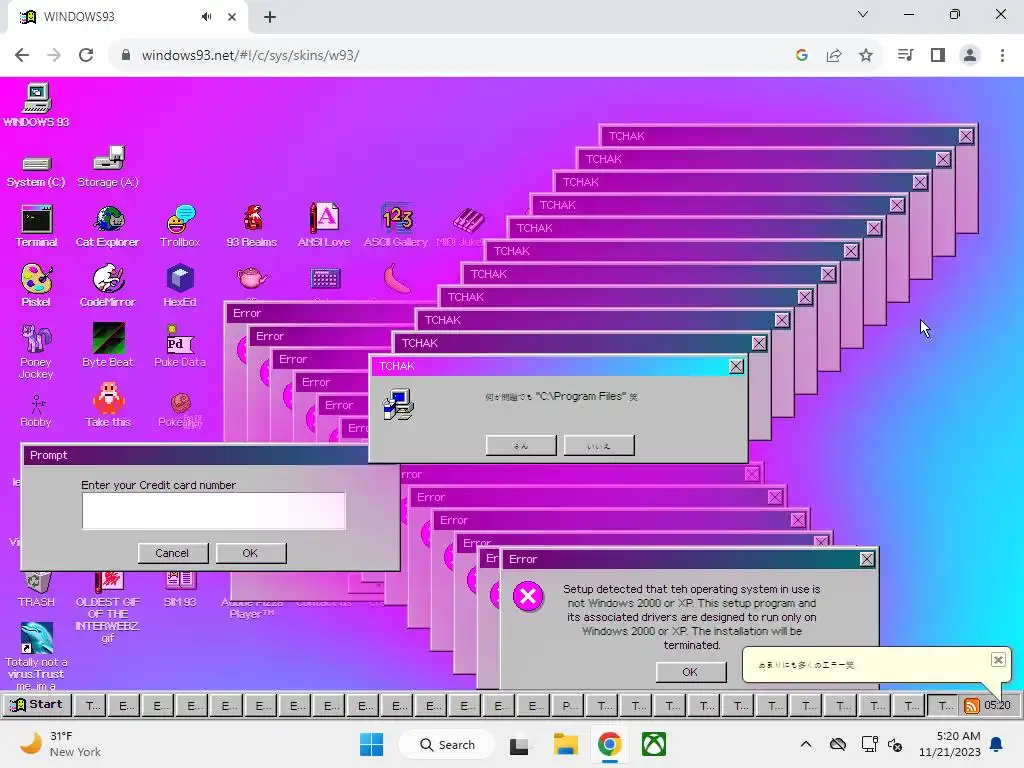Click the browser address bar URL
This screenshot has height=768, width=1024.
tap(251, 56)
